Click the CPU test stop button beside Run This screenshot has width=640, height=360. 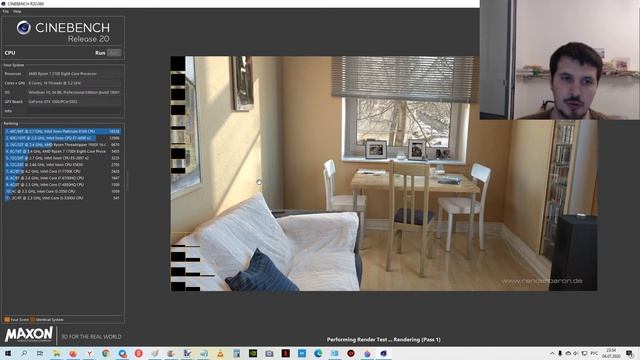coord(114,53)
